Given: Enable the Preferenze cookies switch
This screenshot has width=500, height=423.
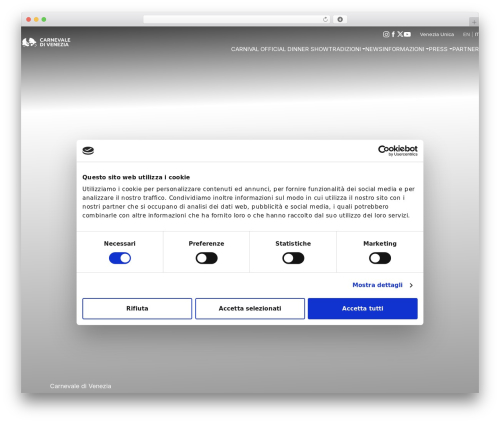Looking at the screenshot, I should [x=207, y=258].
